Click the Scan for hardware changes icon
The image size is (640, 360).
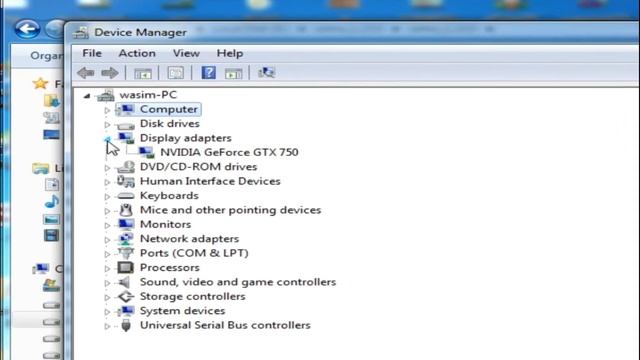pos(266,73)
